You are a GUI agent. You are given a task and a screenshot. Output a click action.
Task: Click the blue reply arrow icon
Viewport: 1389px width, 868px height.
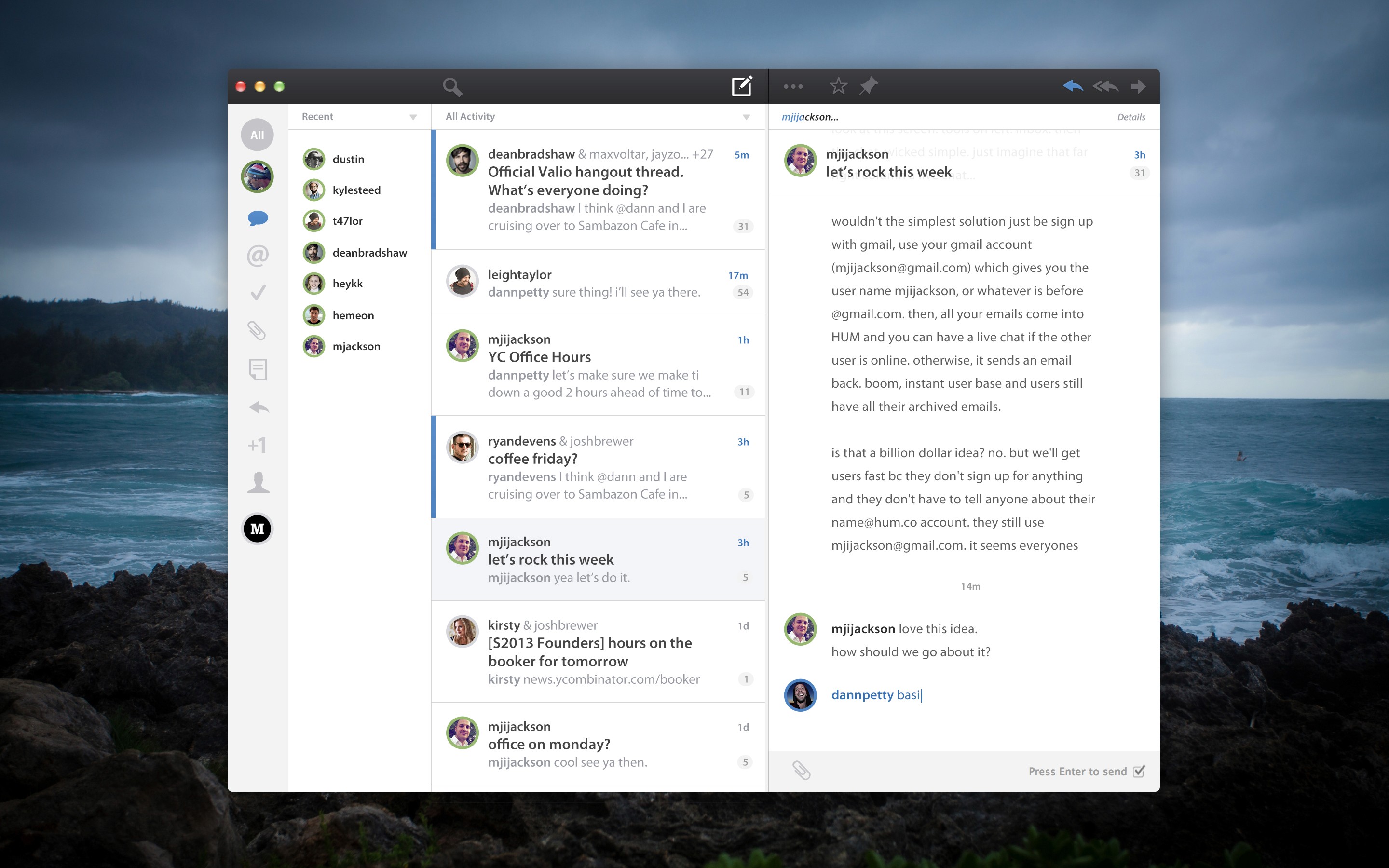[1072, 86]
